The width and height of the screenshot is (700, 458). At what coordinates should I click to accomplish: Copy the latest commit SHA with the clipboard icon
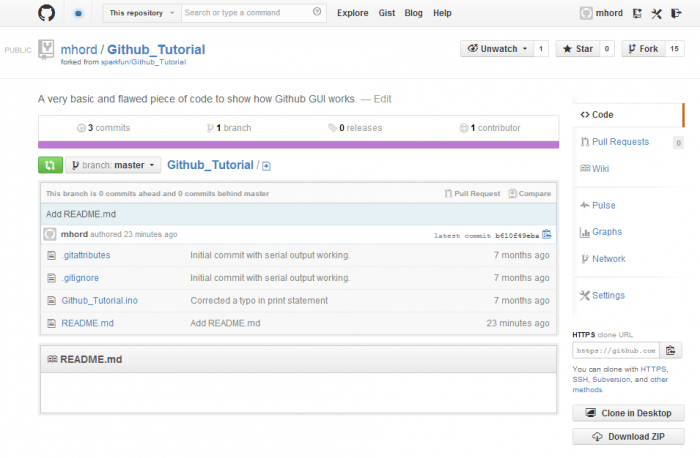pos(547,234)
